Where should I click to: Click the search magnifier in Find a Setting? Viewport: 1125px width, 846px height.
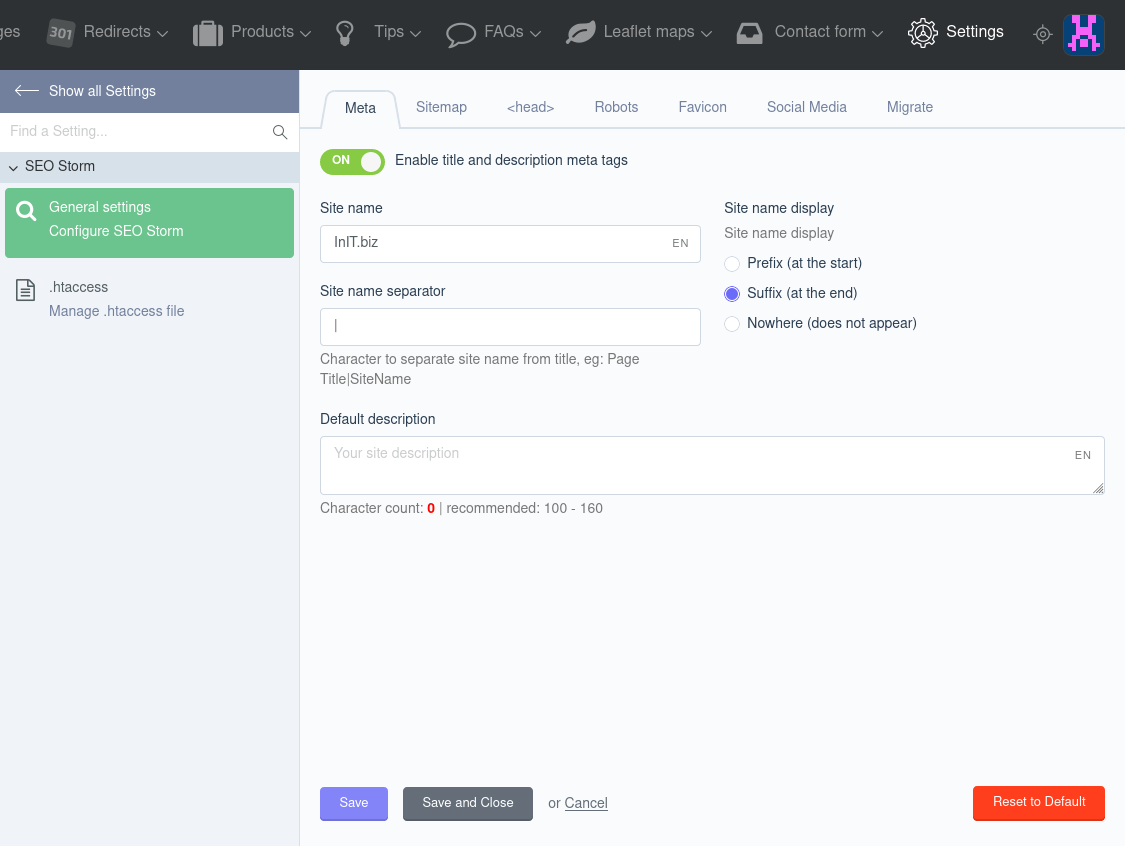click(x=280, y=132)
